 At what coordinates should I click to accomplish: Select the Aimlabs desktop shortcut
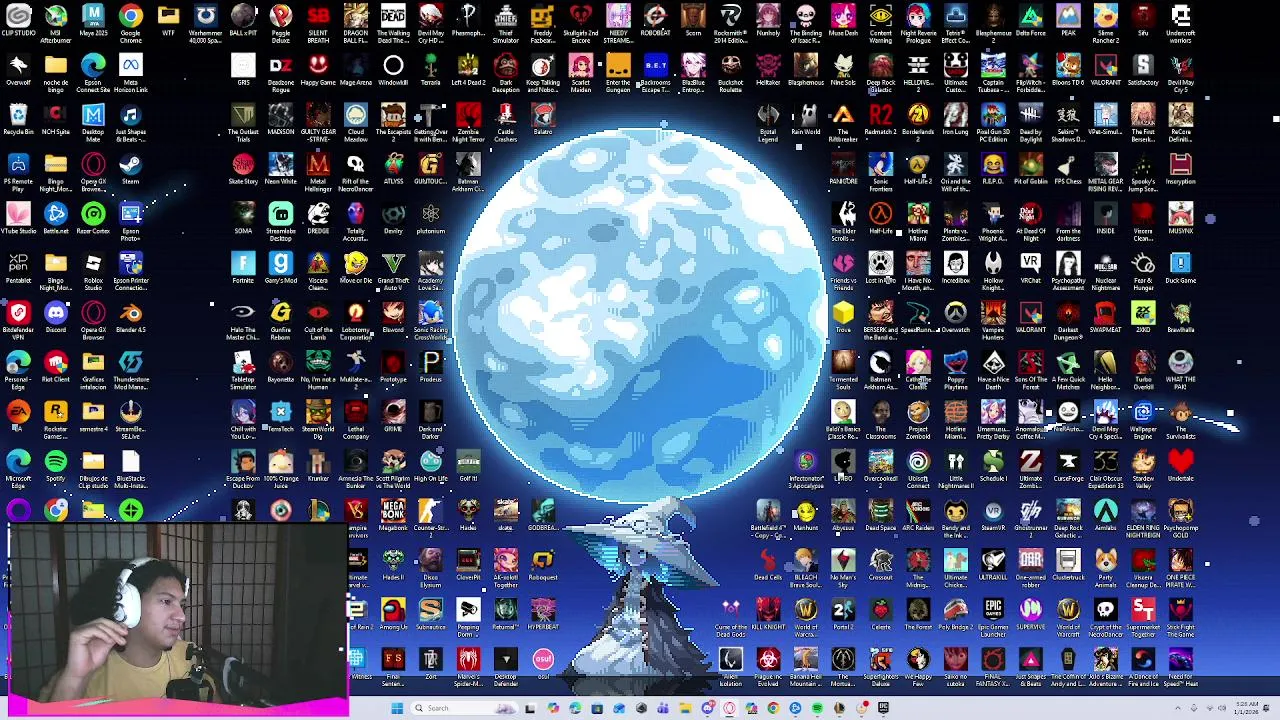tap(1106, 517)
